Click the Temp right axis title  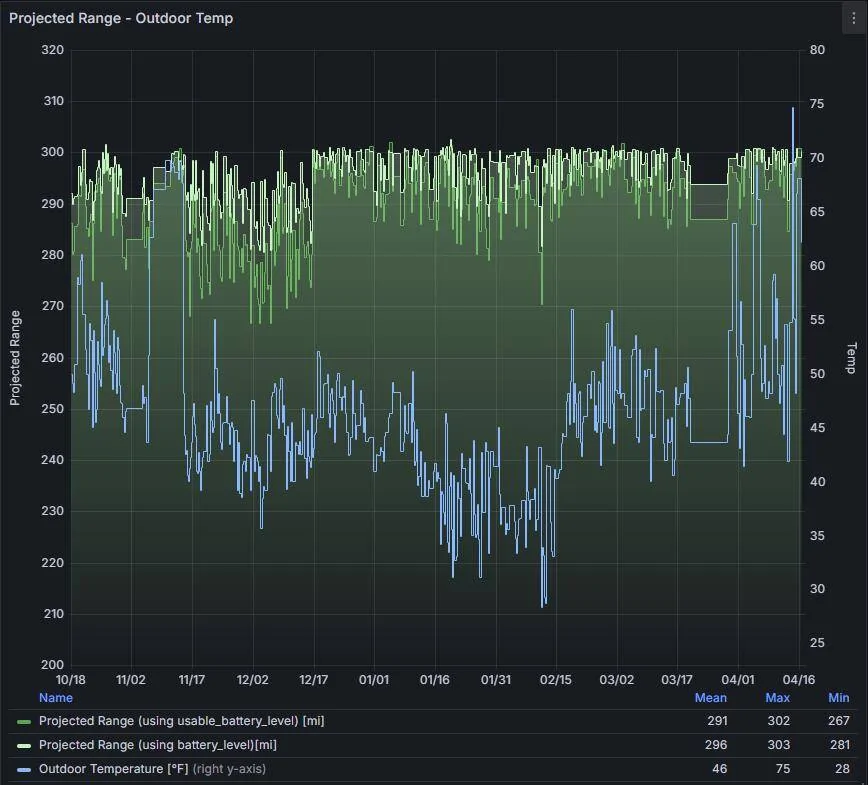pos(852,358)
